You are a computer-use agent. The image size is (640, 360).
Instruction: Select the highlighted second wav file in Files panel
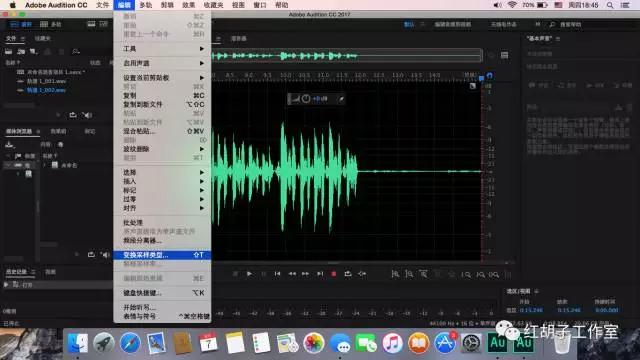point(46,90)
